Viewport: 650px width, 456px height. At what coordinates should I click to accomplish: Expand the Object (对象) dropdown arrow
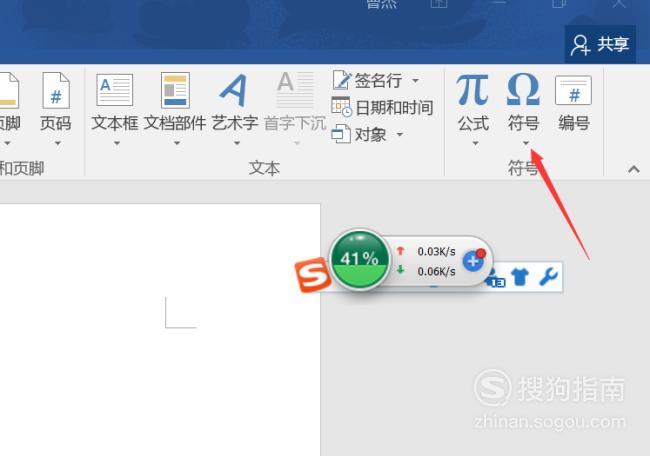click(x=400, y=134)
